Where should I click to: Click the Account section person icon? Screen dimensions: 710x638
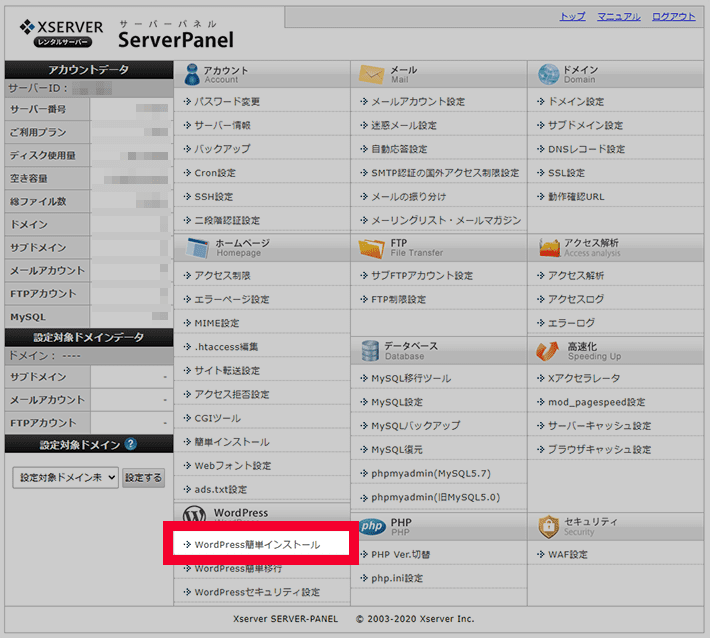coord(192,75)
